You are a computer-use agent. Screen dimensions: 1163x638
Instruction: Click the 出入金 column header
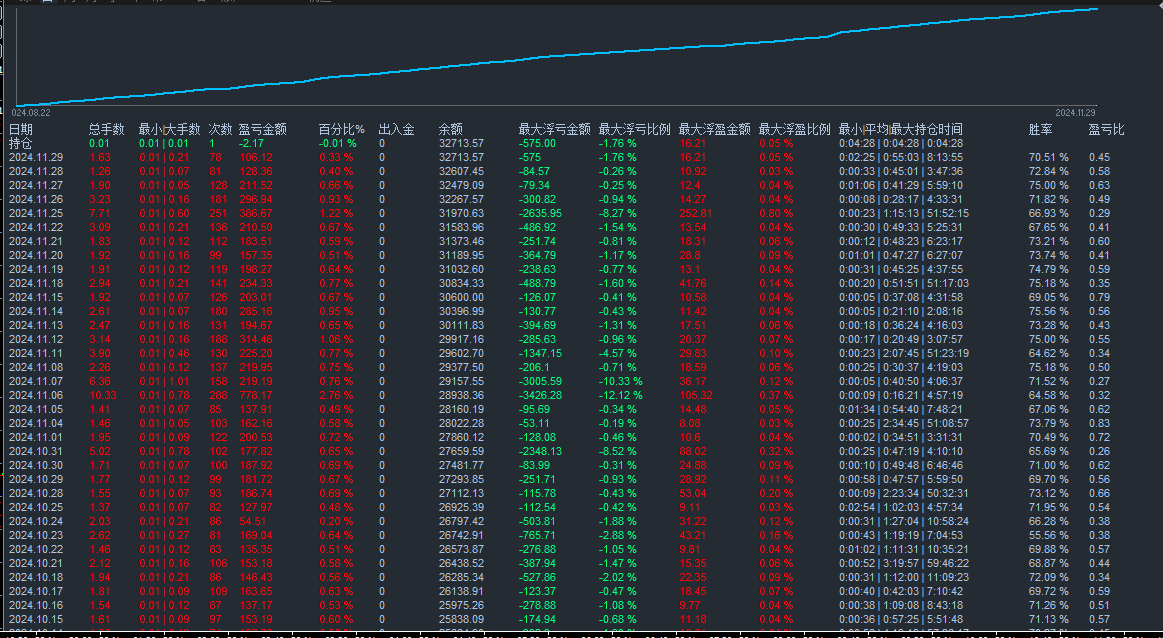397,129
